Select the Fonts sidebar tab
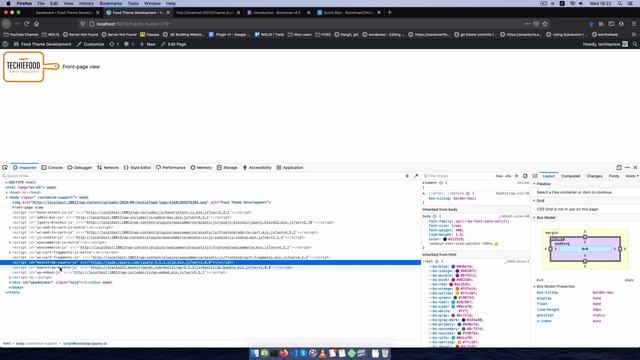 [614, 176]
